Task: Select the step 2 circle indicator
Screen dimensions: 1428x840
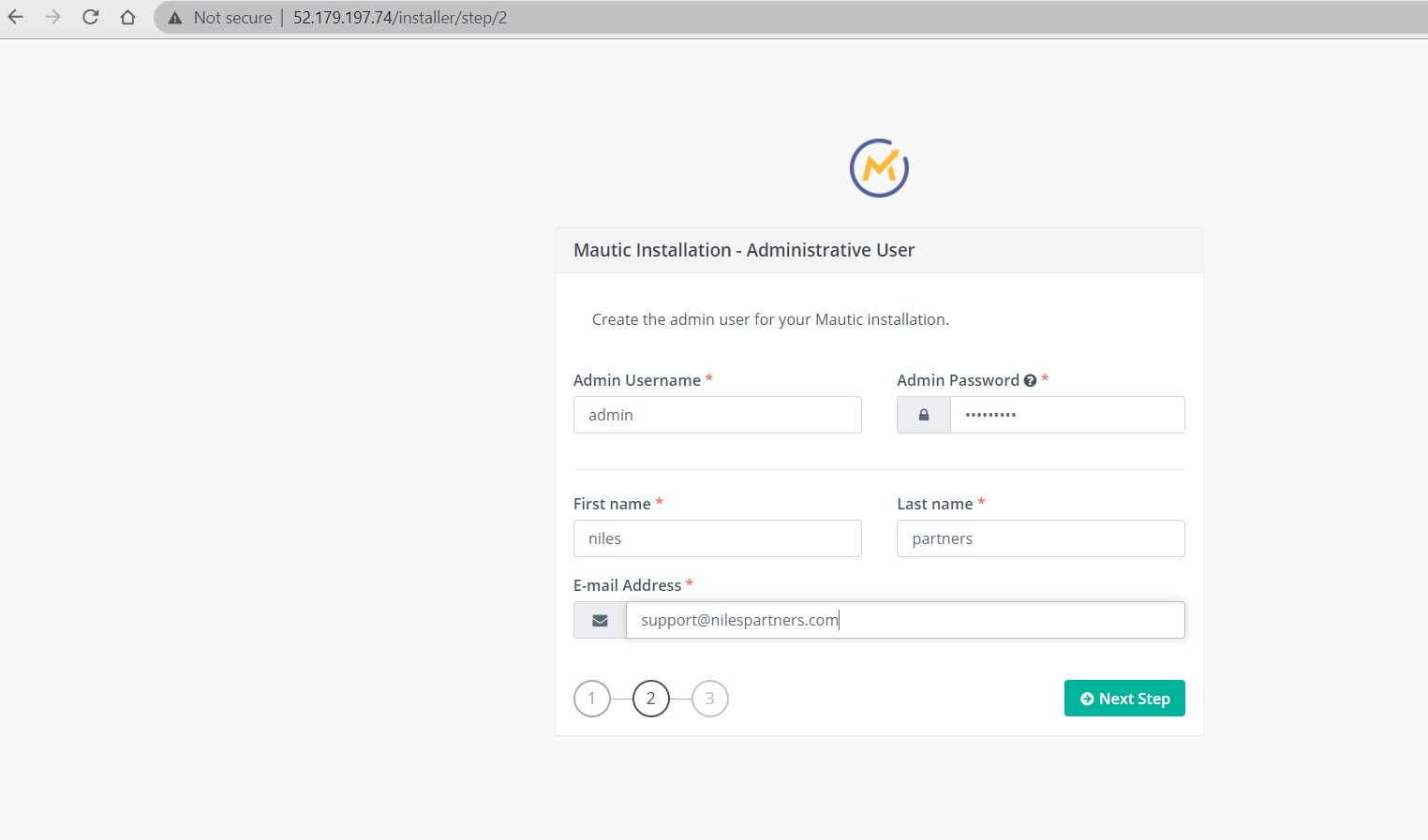Action: coord(650,699)
